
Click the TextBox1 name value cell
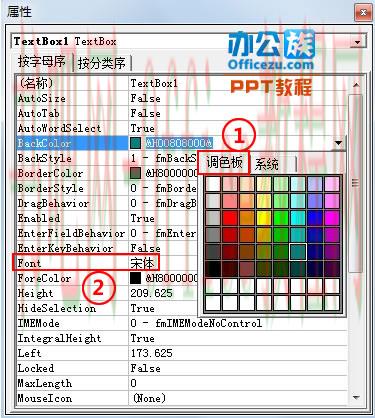238,83
